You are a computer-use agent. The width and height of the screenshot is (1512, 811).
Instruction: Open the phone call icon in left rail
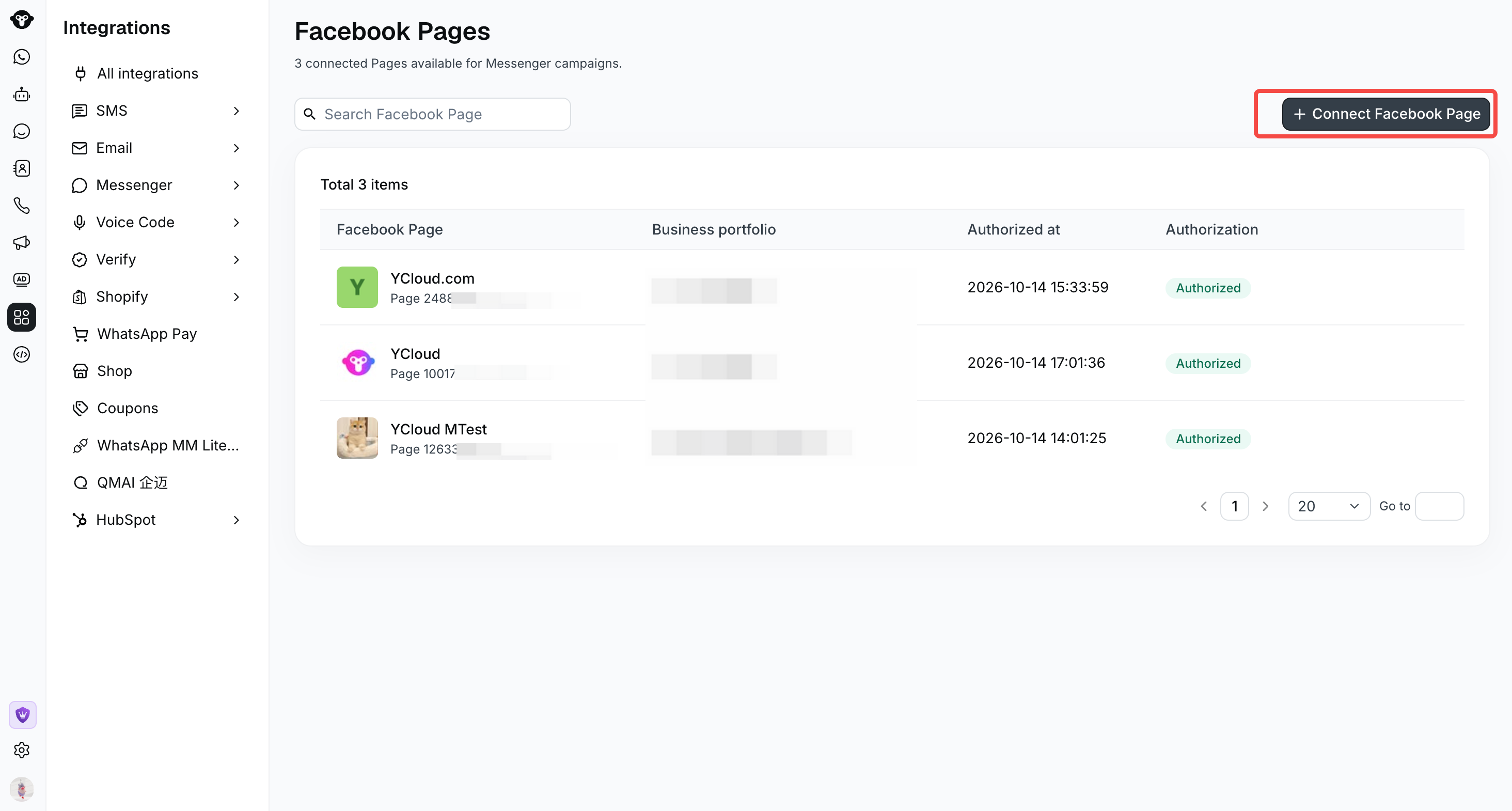[22, 206]
